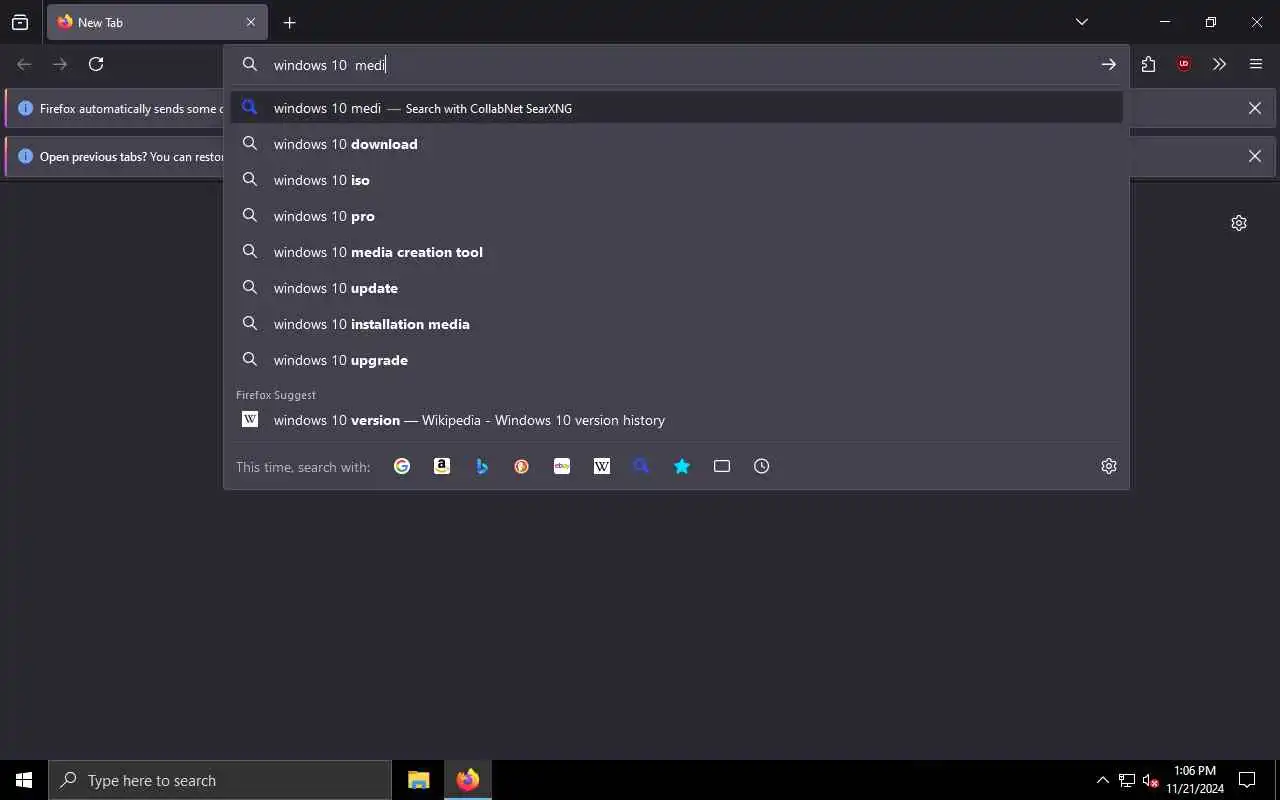Click Open previous tabs notification text
Image resolution: width=1280 pixels, height=800 pixels.
(x=131, y=156)
